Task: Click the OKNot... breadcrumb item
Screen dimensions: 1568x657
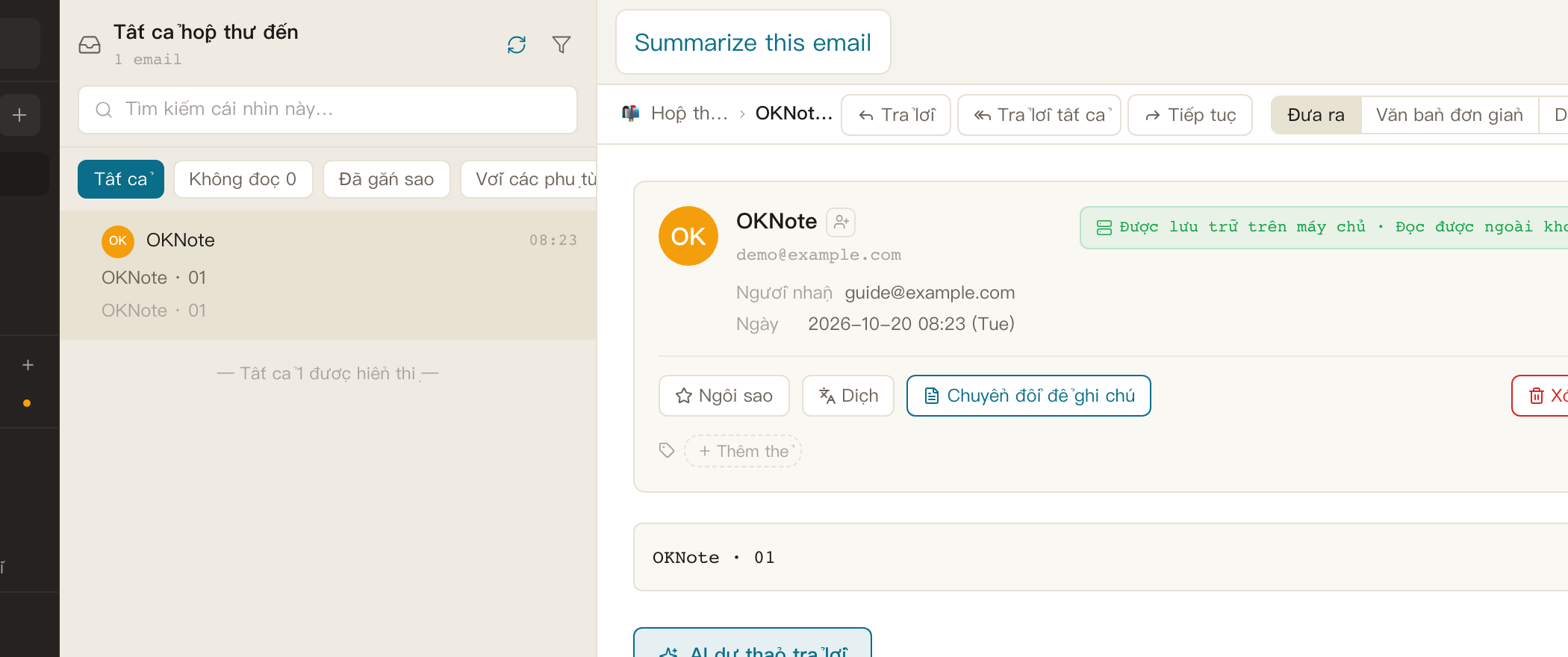Action: [794, 113]
